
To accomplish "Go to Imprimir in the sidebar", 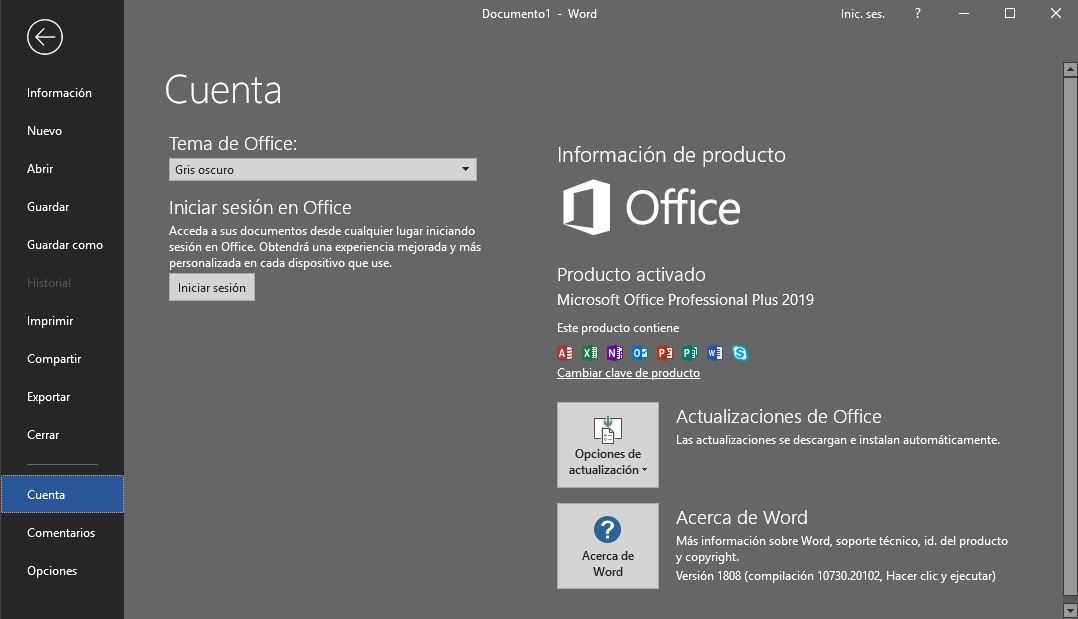I will click(x=50, y=321).
